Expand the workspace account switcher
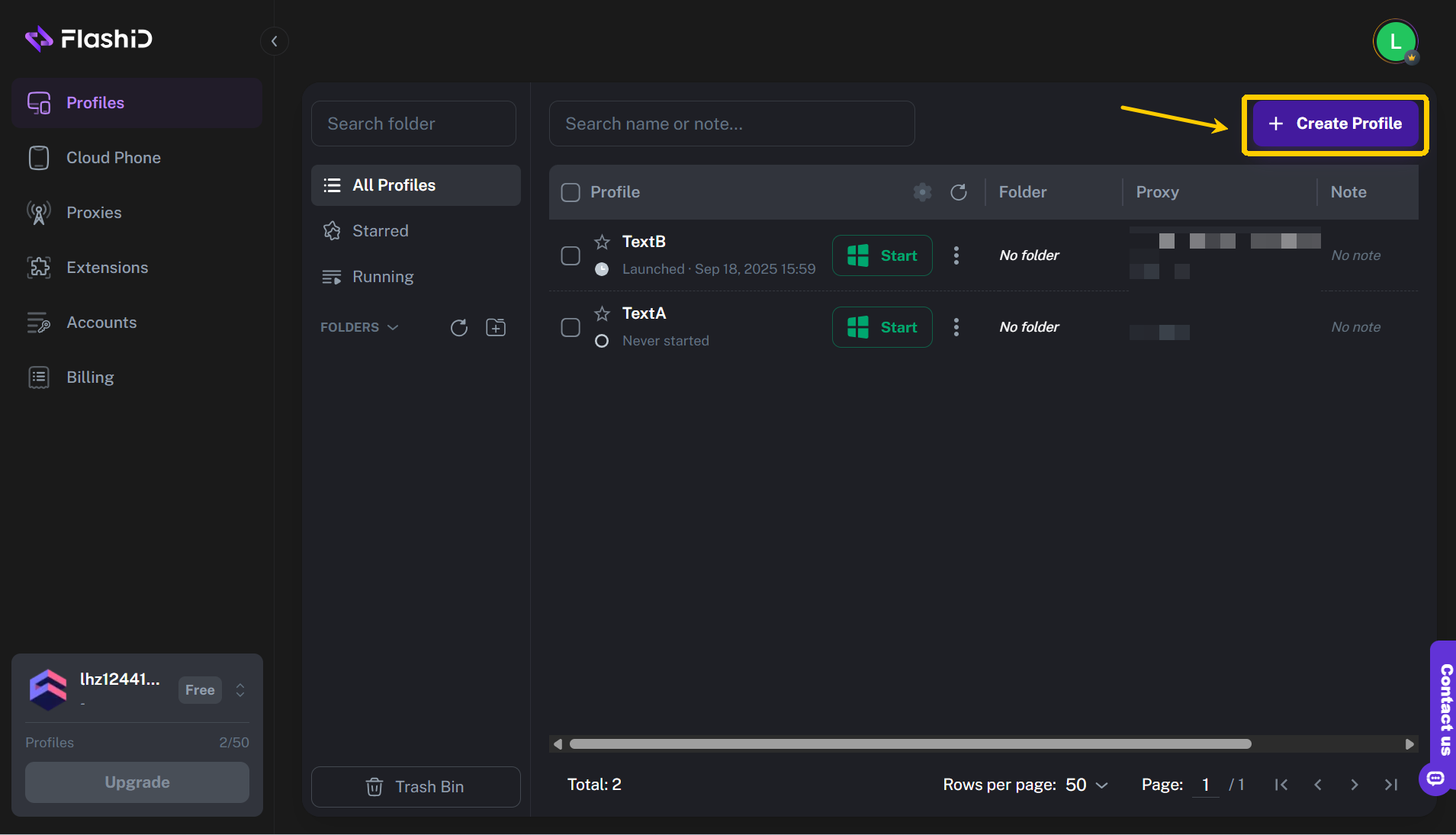This screenshot has width=1456, height=835. [240, 690]
